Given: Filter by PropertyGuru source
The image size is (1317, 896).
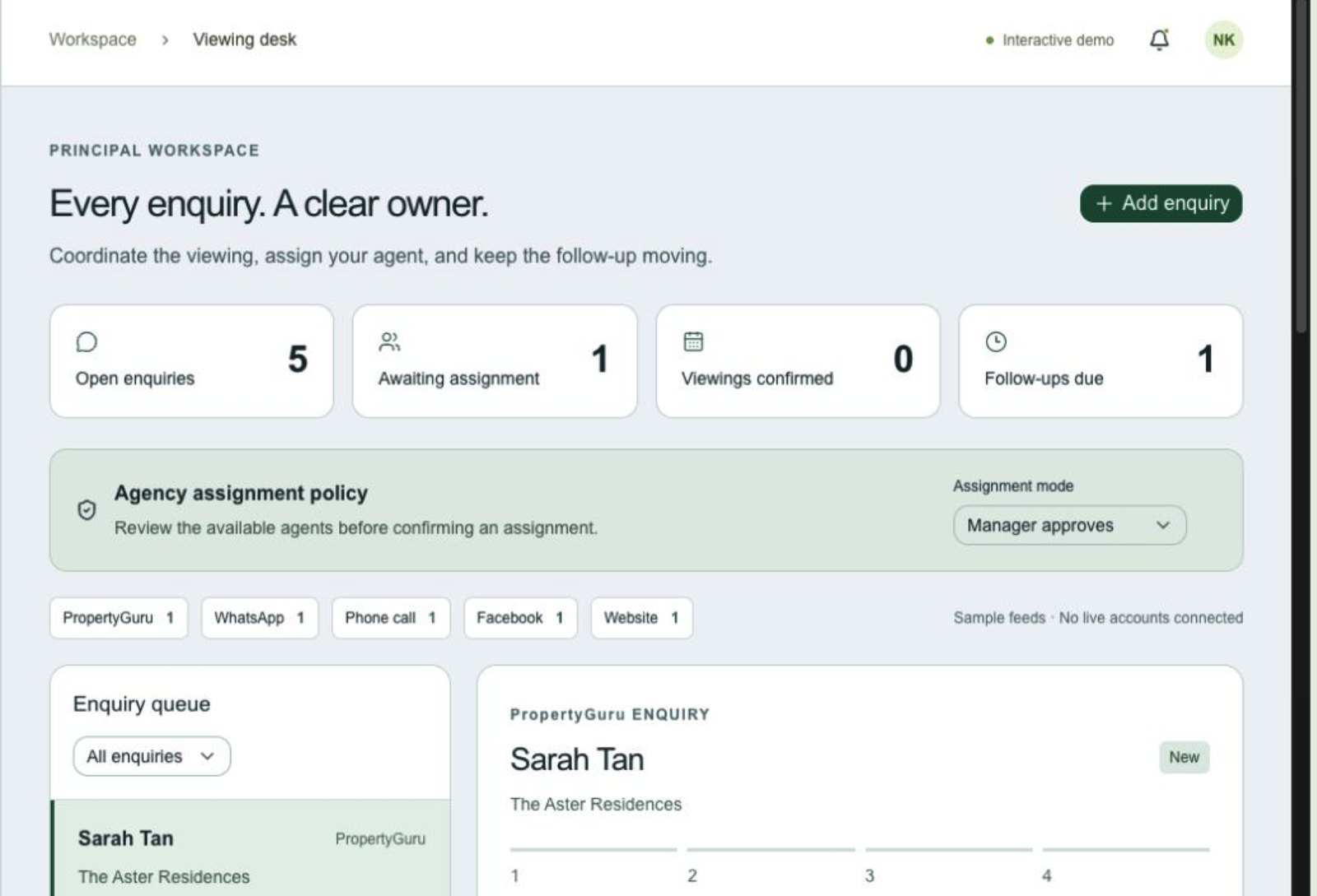Looking at the screenshot, I should tap(119, 618).
